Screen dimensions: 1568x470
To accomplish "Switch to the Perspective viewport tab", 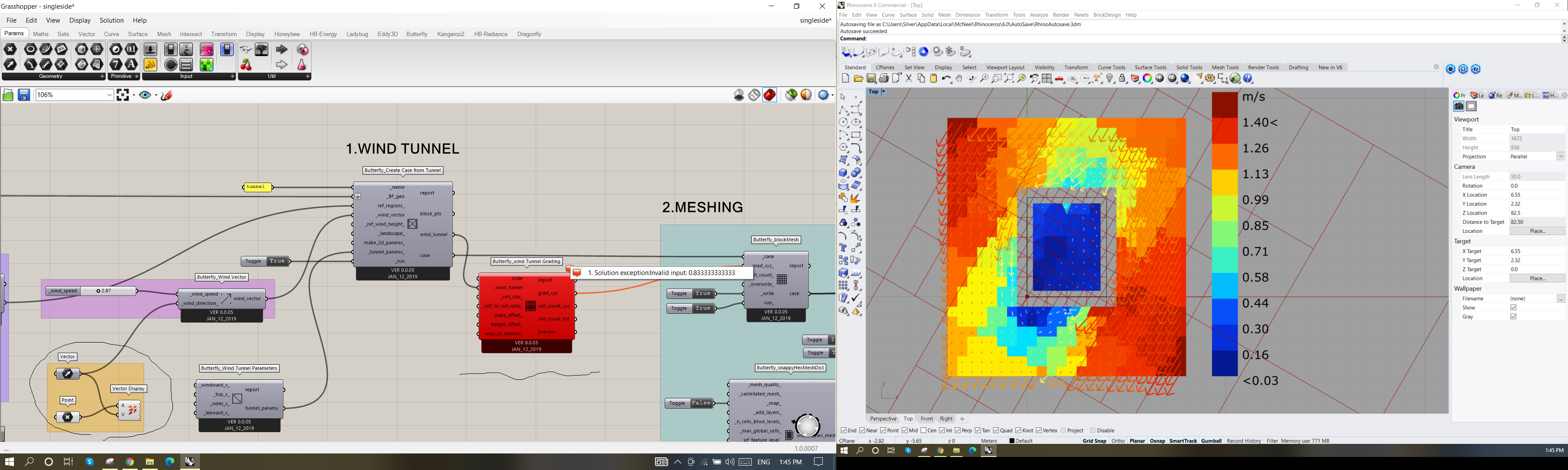I will click(883, 419).
